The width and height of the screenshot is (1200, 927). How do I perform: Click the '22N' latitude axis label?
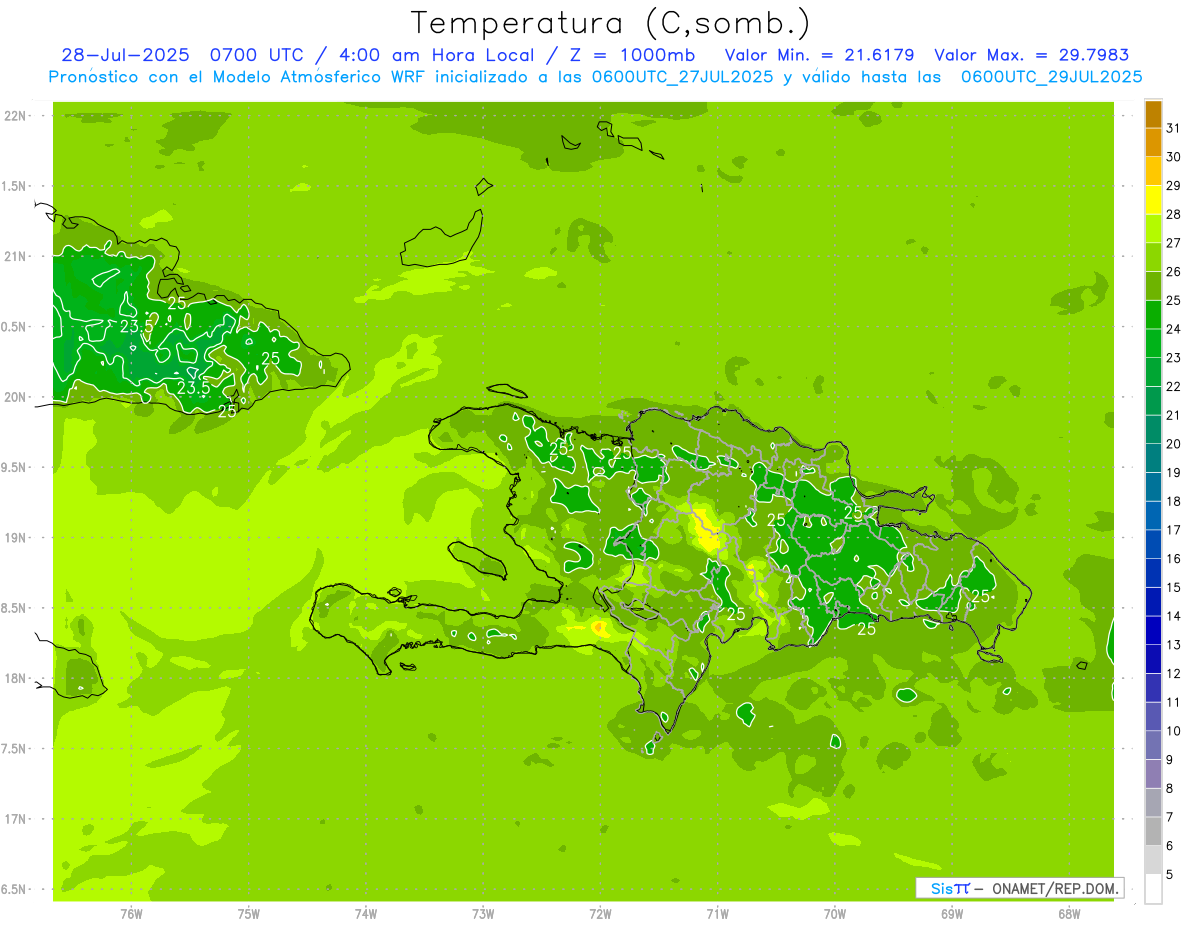(x=16, y=116)
